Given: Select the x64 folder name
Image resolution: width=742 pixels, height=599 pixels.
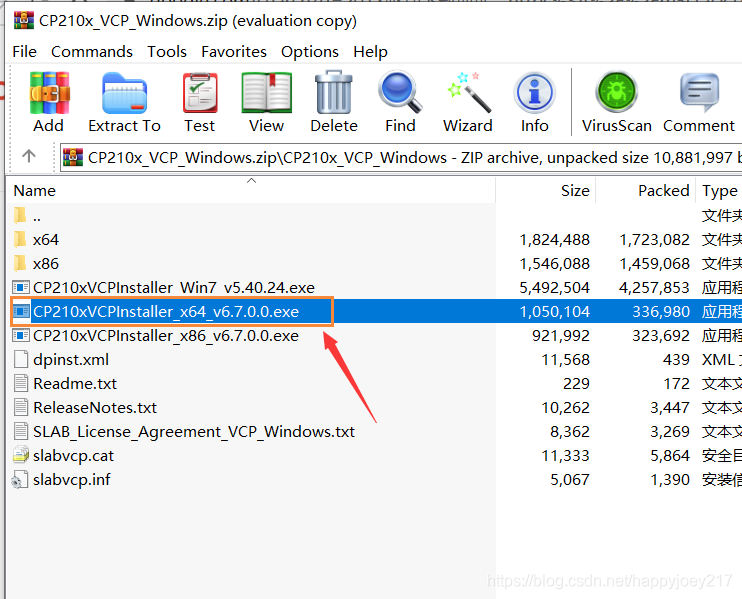Looking at the screenshot, I should pos(46,239).
